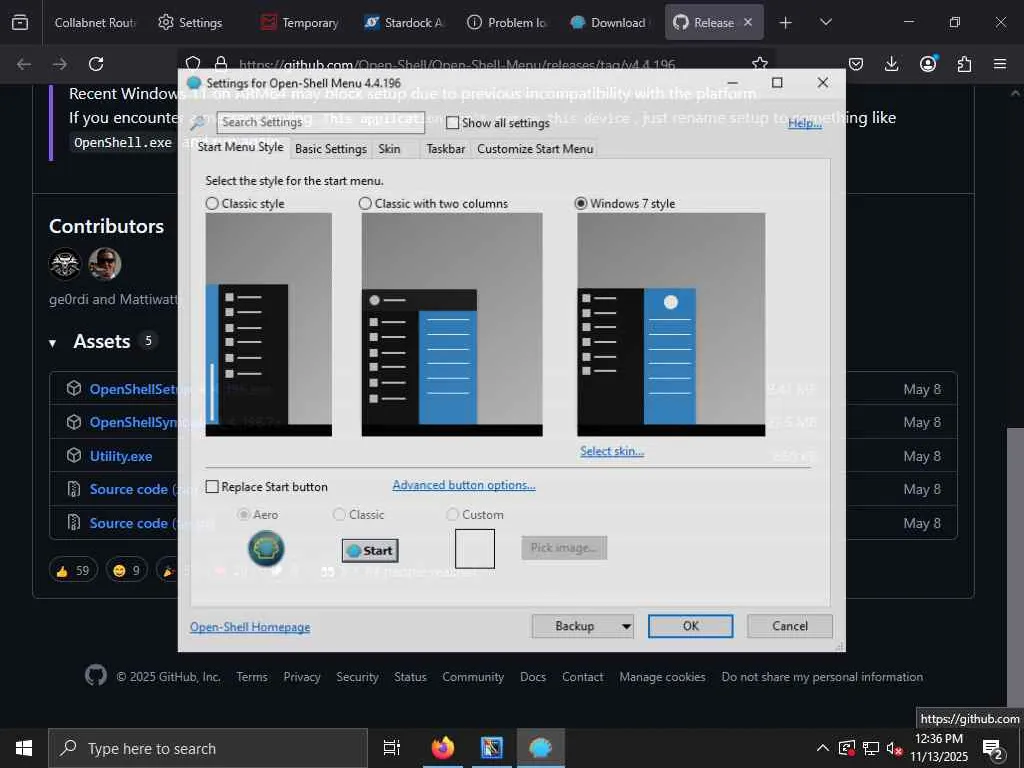Open the Firefox hamburger application menu

[x=1000, y=64]
